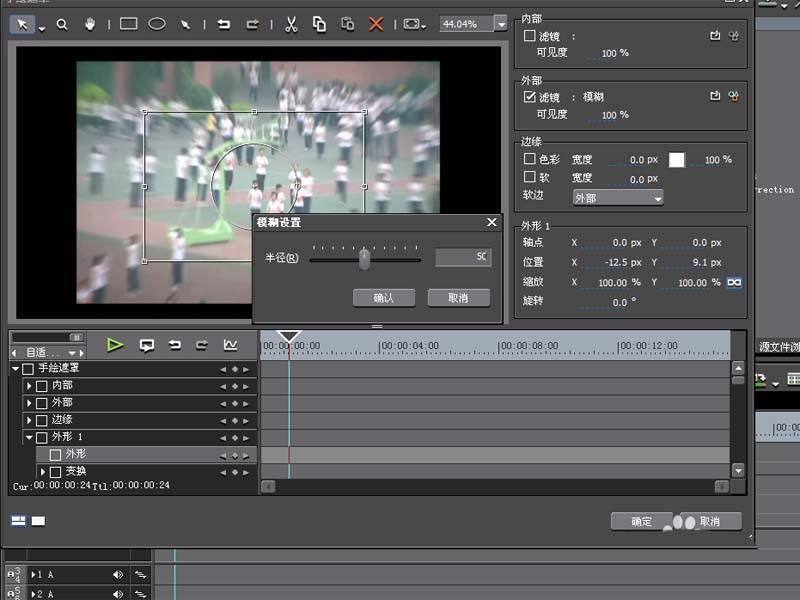This screenshot has width=800, height=600.
Task: Click the timeline redo icon
Action: (x=202, y=345)
